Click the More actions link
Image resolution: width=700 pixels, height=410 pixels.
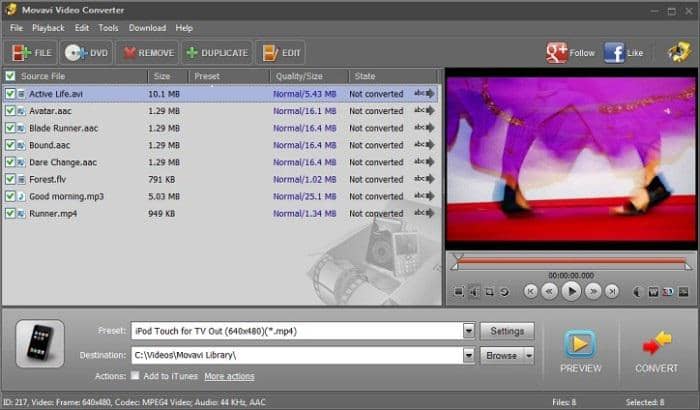(x=229, y=376)
